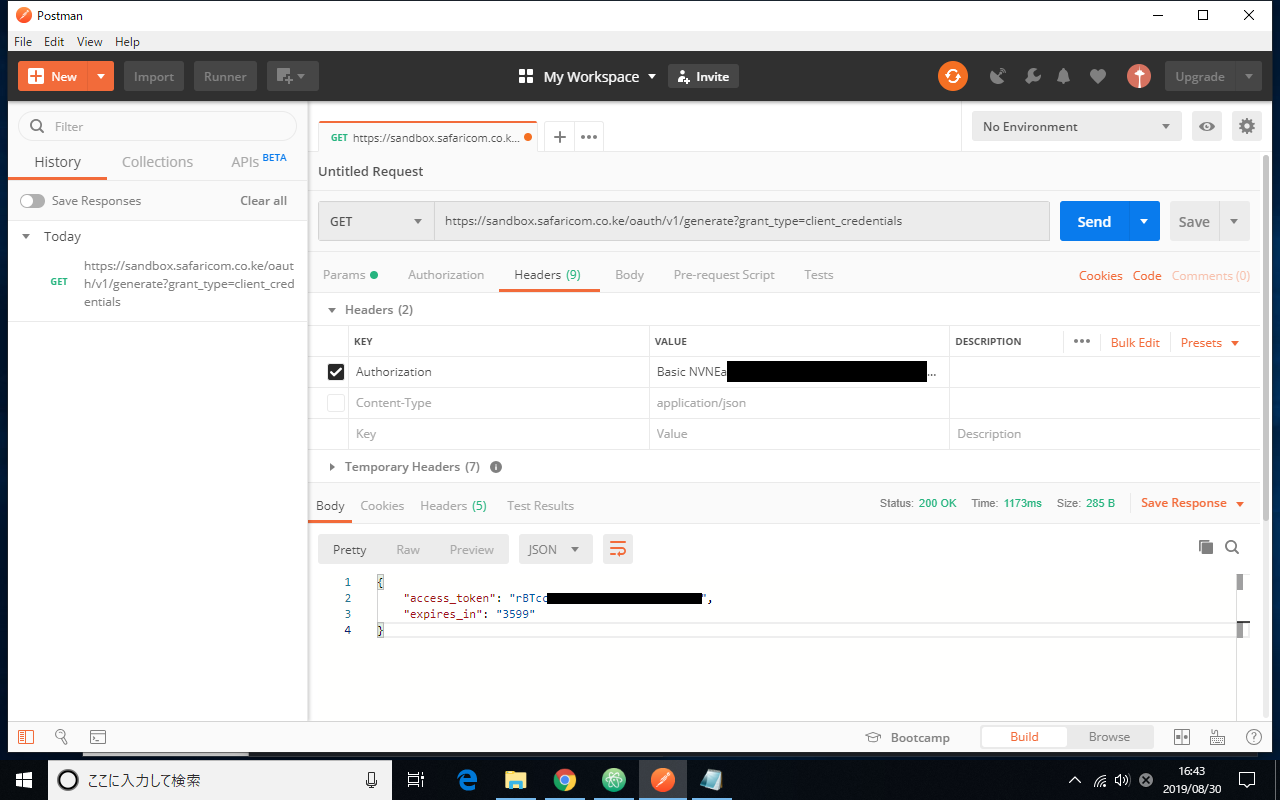1280x800 pixels.
Task: Open the No Environment dropdown
Action: [x=1077, y=126]
